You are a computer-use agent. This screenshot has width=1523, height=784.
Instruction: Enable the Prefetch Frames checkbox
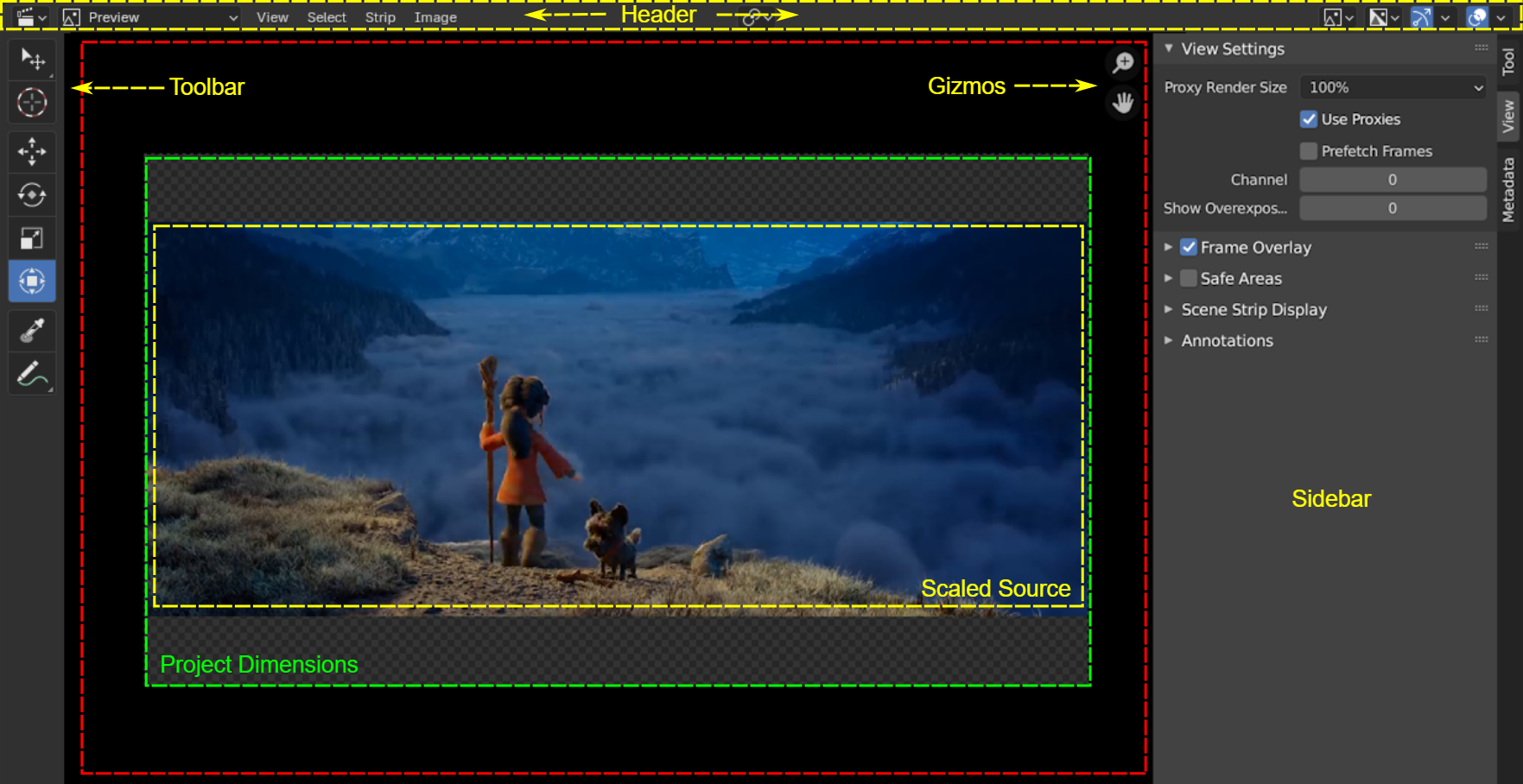pyautogui.click(x=1309, y=151)
